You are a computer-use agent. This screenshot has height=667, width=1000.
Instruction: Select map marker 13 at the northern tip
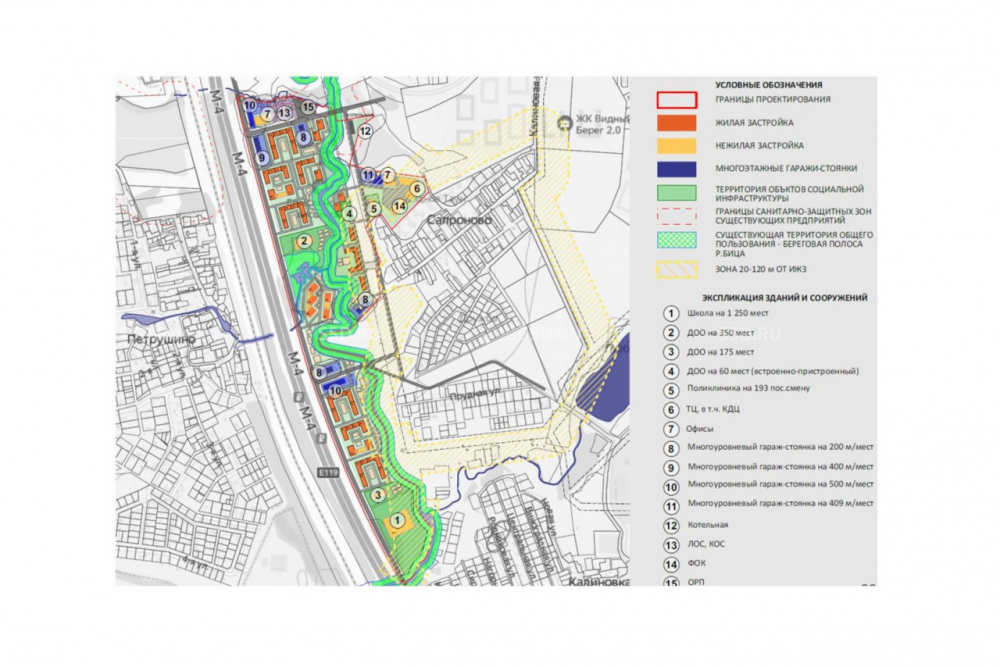tap(284, 113)
